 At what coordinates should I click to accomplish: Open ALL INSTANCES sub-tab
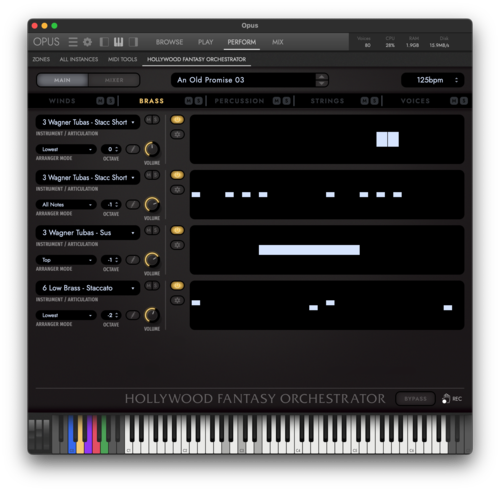(x=79, y=59)
